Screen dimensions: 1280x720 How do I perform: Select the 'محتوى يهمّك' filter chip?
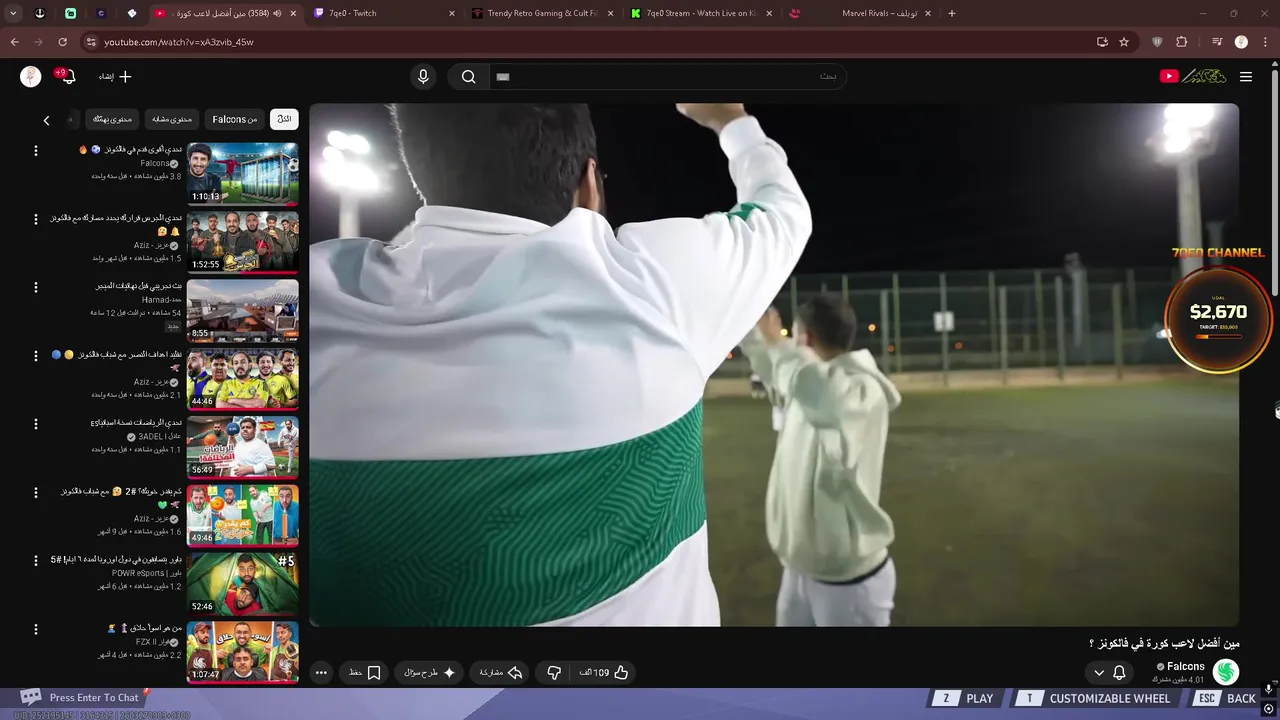[112, 119]
